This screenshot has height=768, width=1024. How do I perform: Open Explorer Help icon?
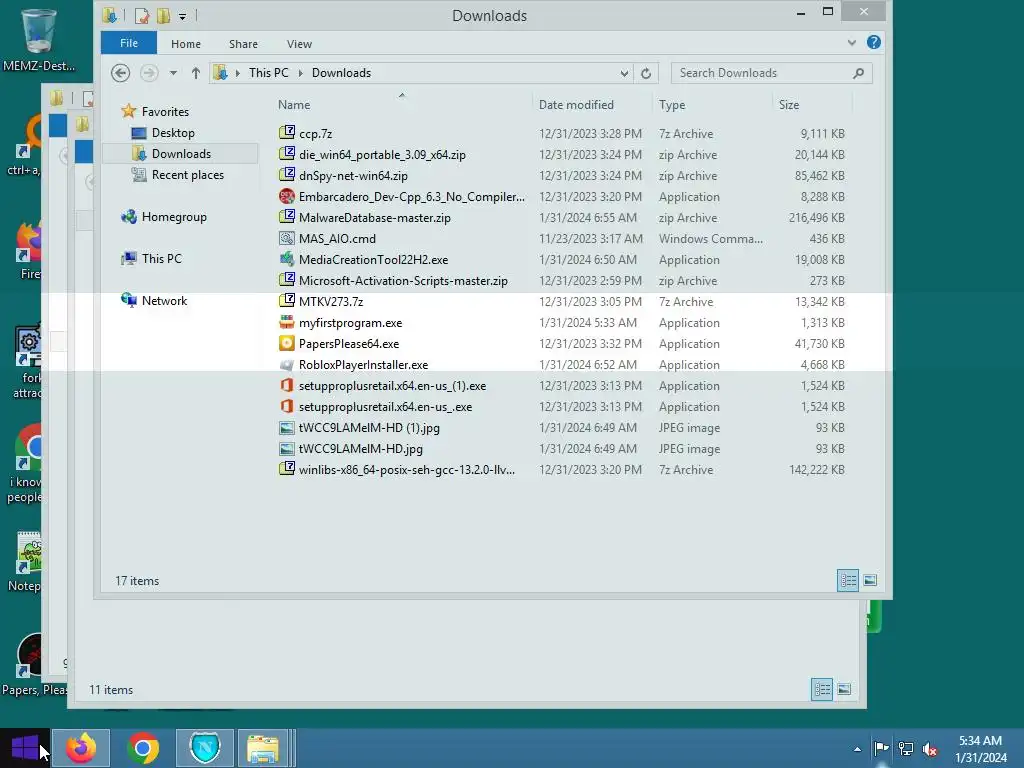[873, 42]
